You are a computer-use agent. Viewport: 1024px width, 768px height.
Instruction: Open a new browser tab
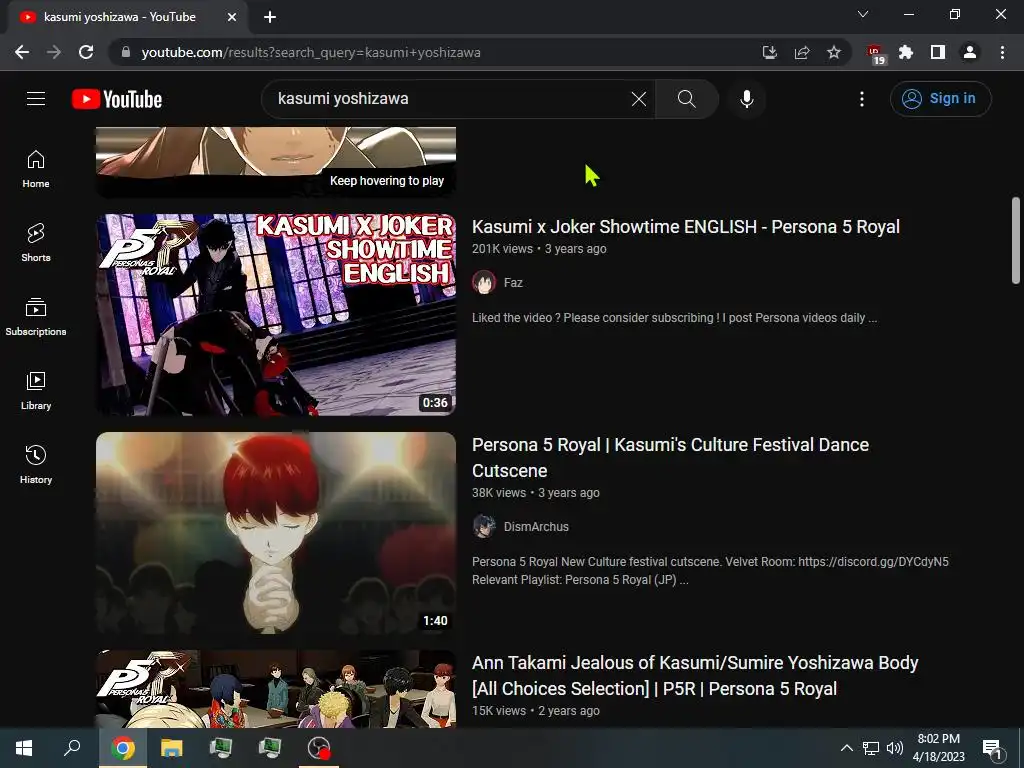[270, 17]
